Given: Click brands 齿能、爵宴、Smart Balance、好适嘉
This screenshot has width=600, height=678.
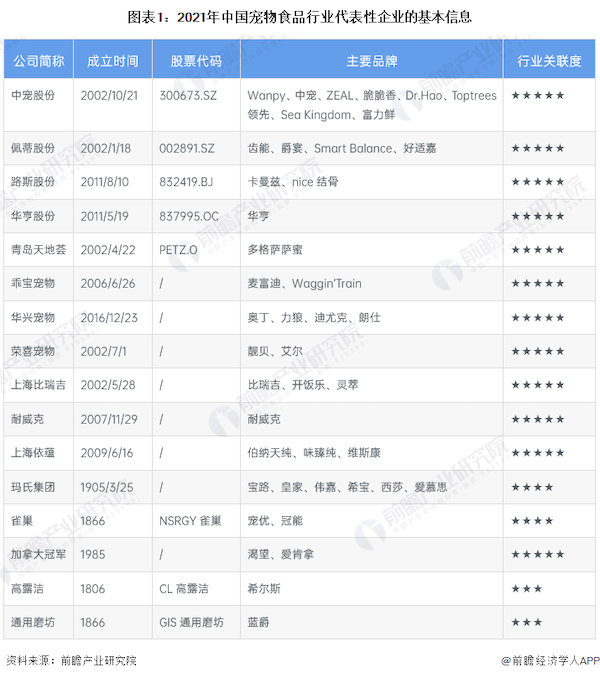Looking at the screenshot, I should [x=342, y=148].
